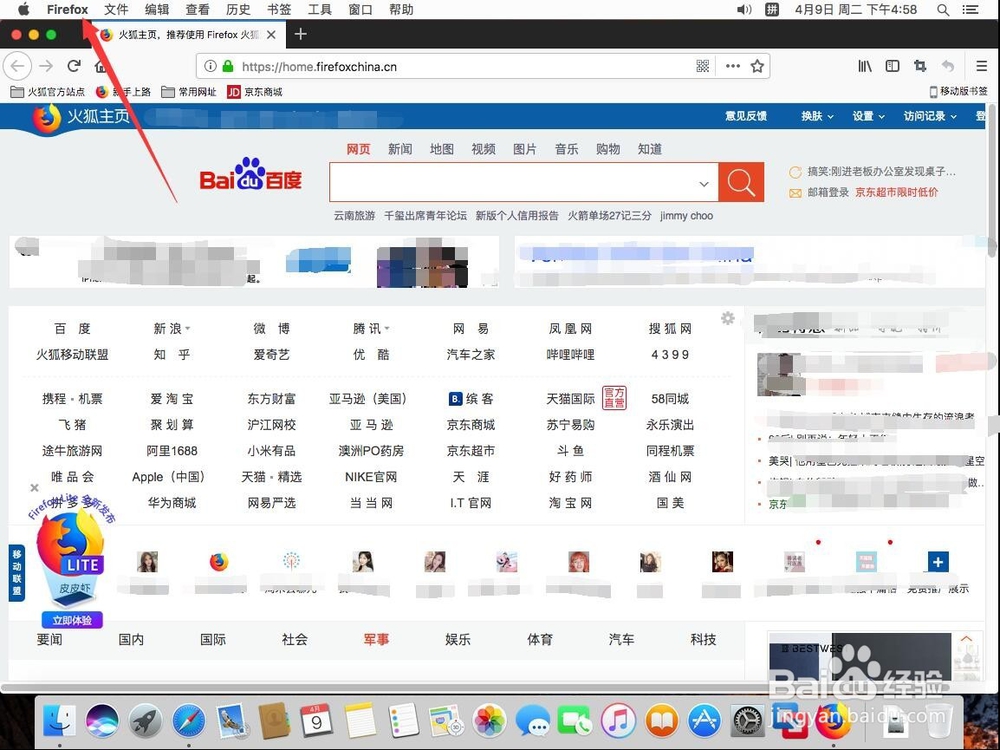This screenshot has height=750, width=1000.
Task: Bookmark this page with the star icon
Action: point(757,66)
